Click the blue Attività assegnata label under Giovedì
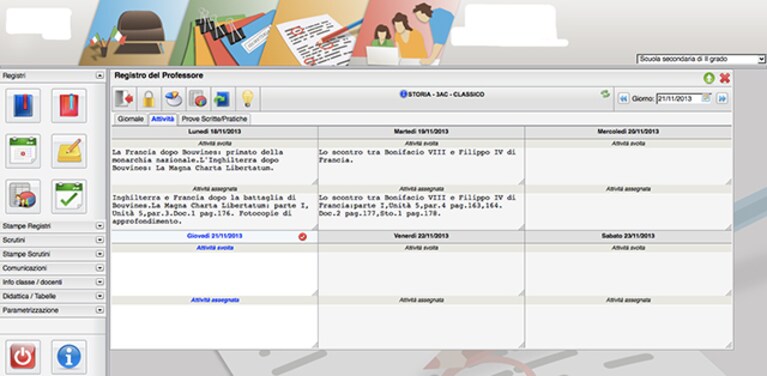The height and width of the screenshot is (376, 767). (x=215, y=300)
